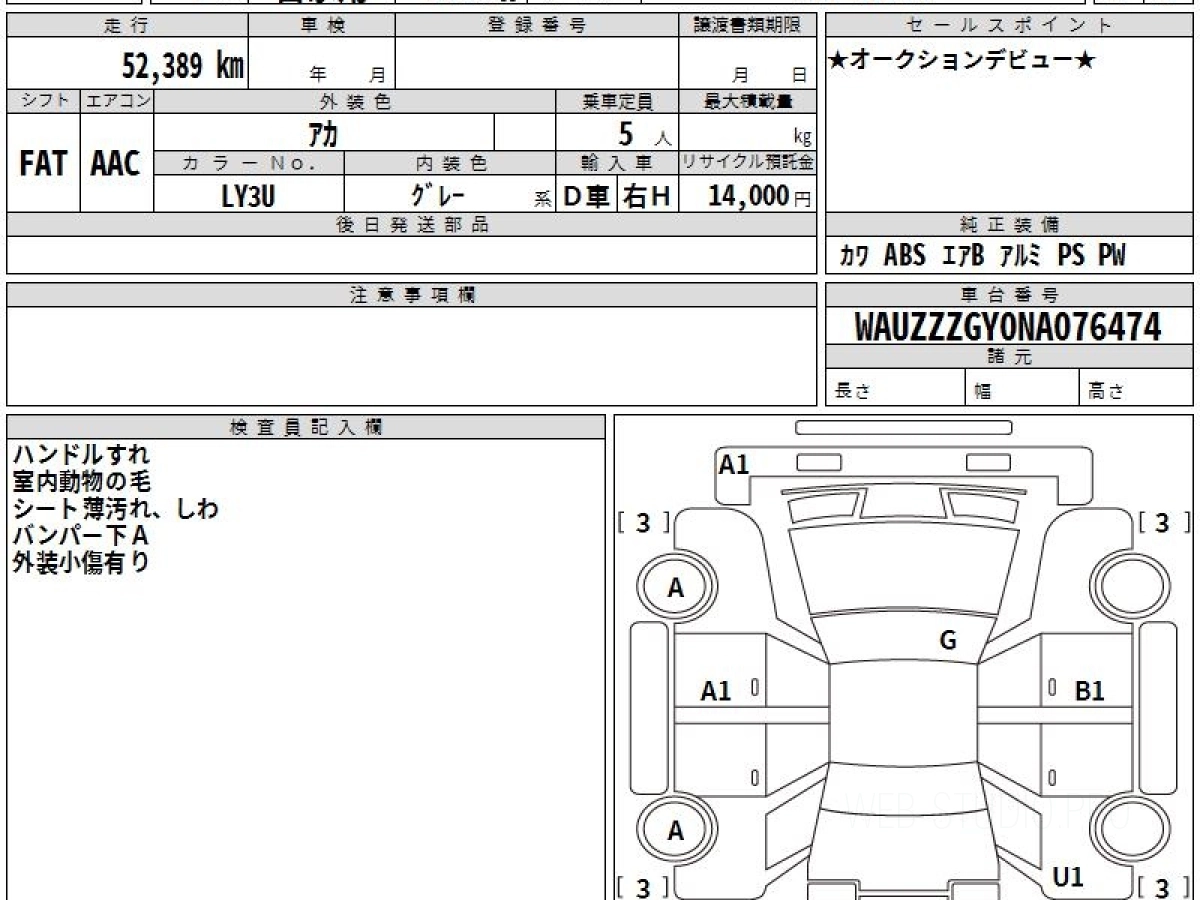Click the エアコン header cell
Image resolution: width=1200 pixels, height=900 pixels.
tap(117, 101)
